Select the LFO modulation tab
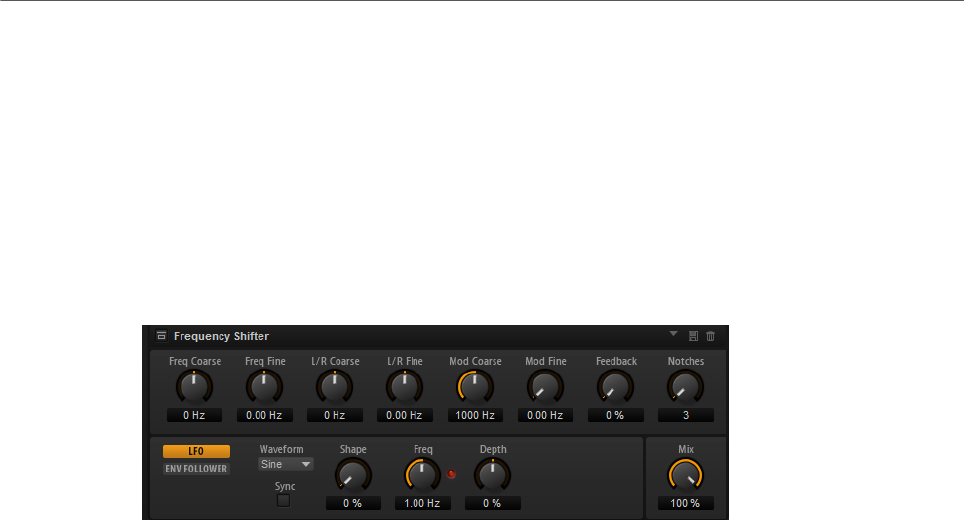The height and width of the screenshot is (520, 964). click(x=196, y=451)
